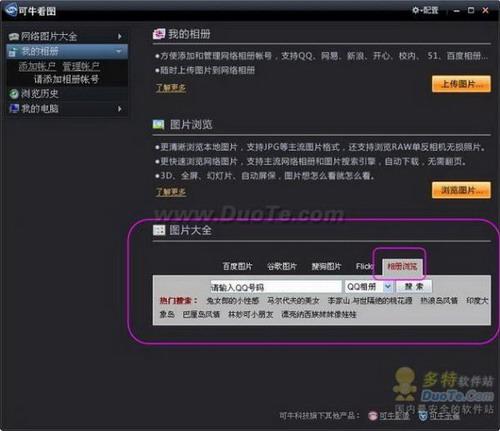Click the 网络图片大全 sidebar icon

tap(14, 36)
